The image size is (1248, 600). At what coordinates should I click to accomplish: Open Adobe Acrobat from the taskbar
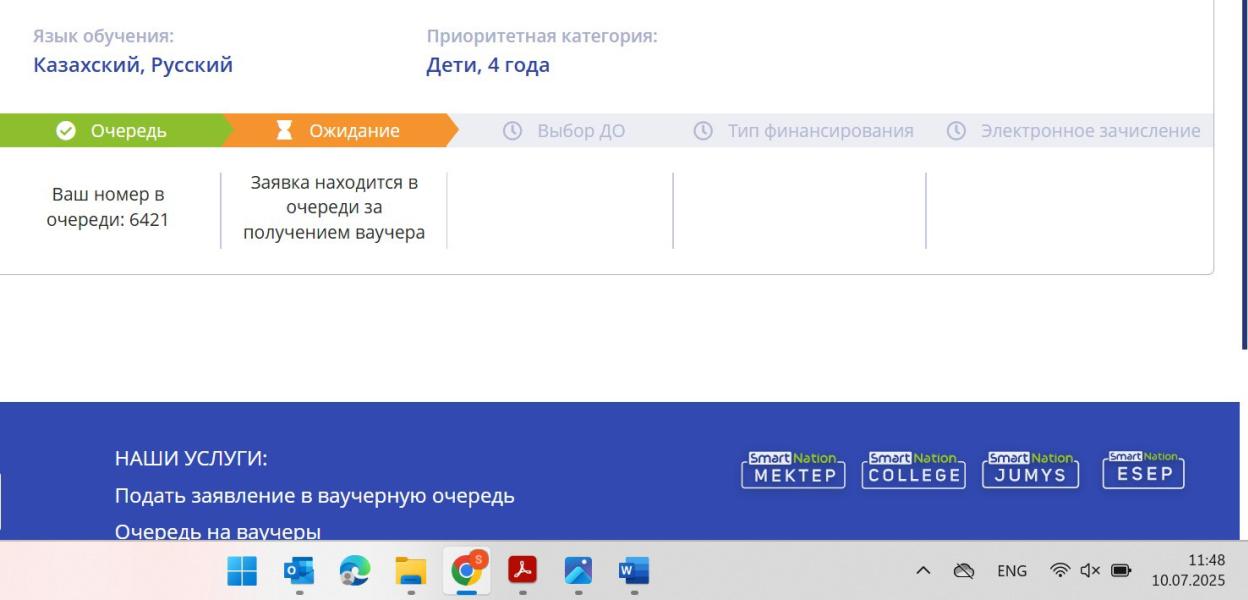tap(522, 571)
